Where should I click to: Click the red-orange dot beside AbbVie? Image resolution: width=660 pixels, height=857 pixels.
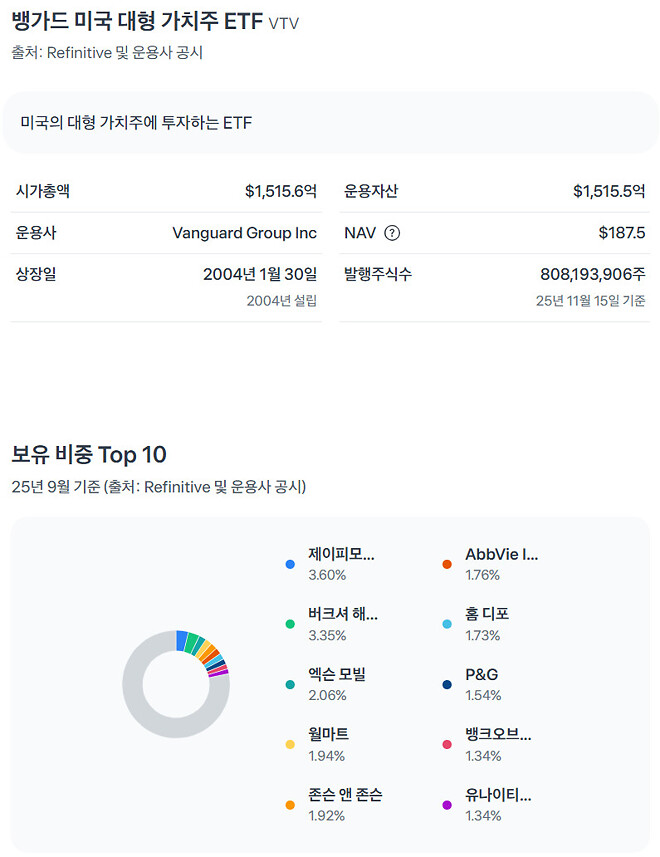pos(447,565)
